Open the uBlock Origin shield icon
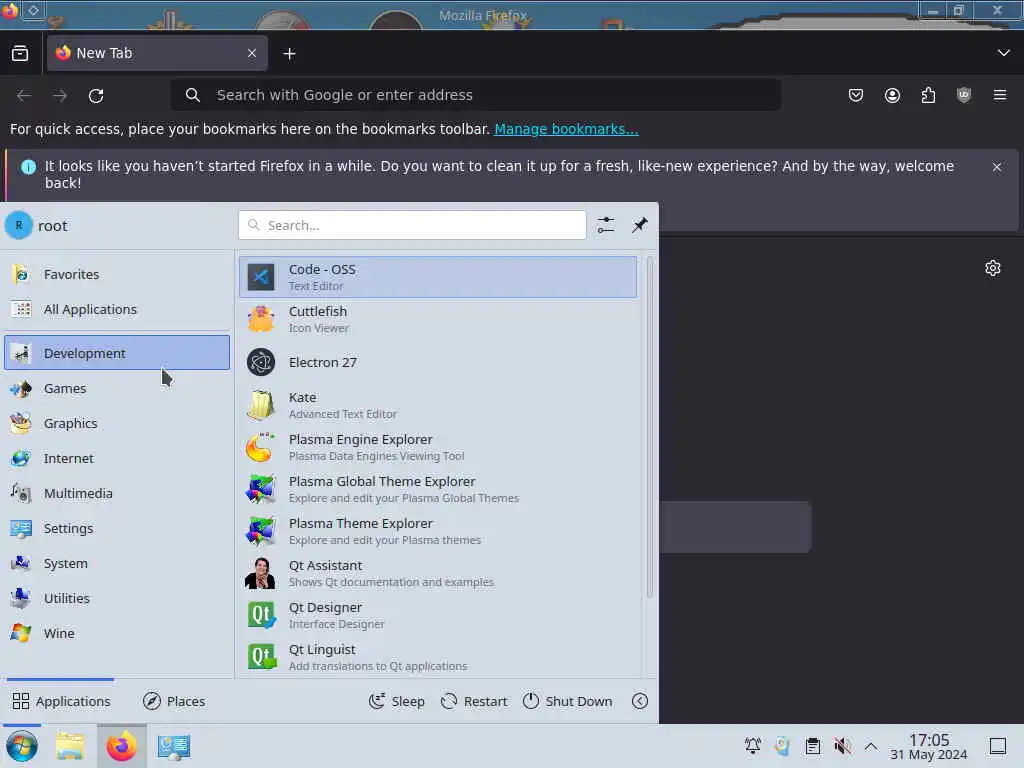This screenshot has width=1024, height=768. coord(964,95)
